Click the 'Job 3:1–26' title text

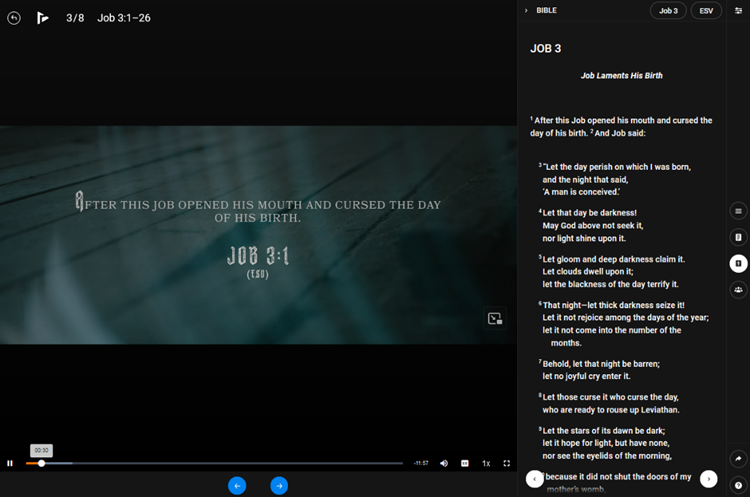point(124,18)
